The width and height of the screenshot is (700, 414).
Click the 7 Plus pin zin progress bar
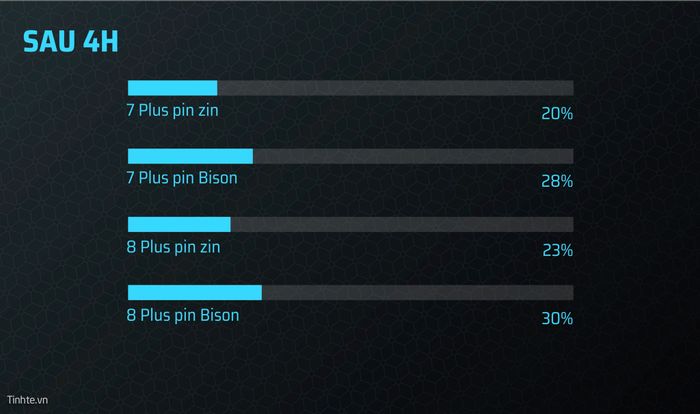(x=350, y=88)
